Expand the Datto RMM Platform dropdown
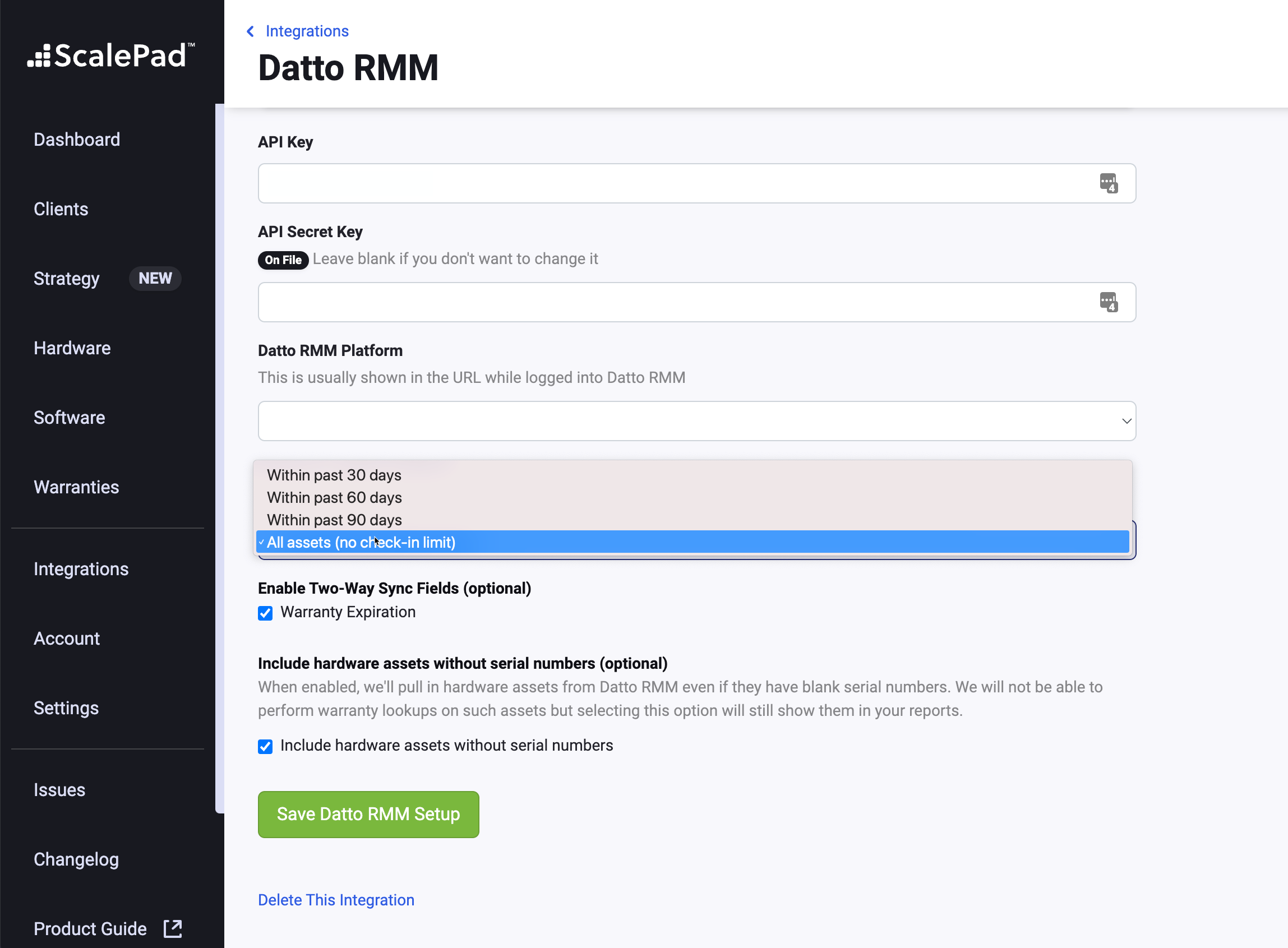The height and width of the screenshot is (948, 1288). tap(697, 420)
